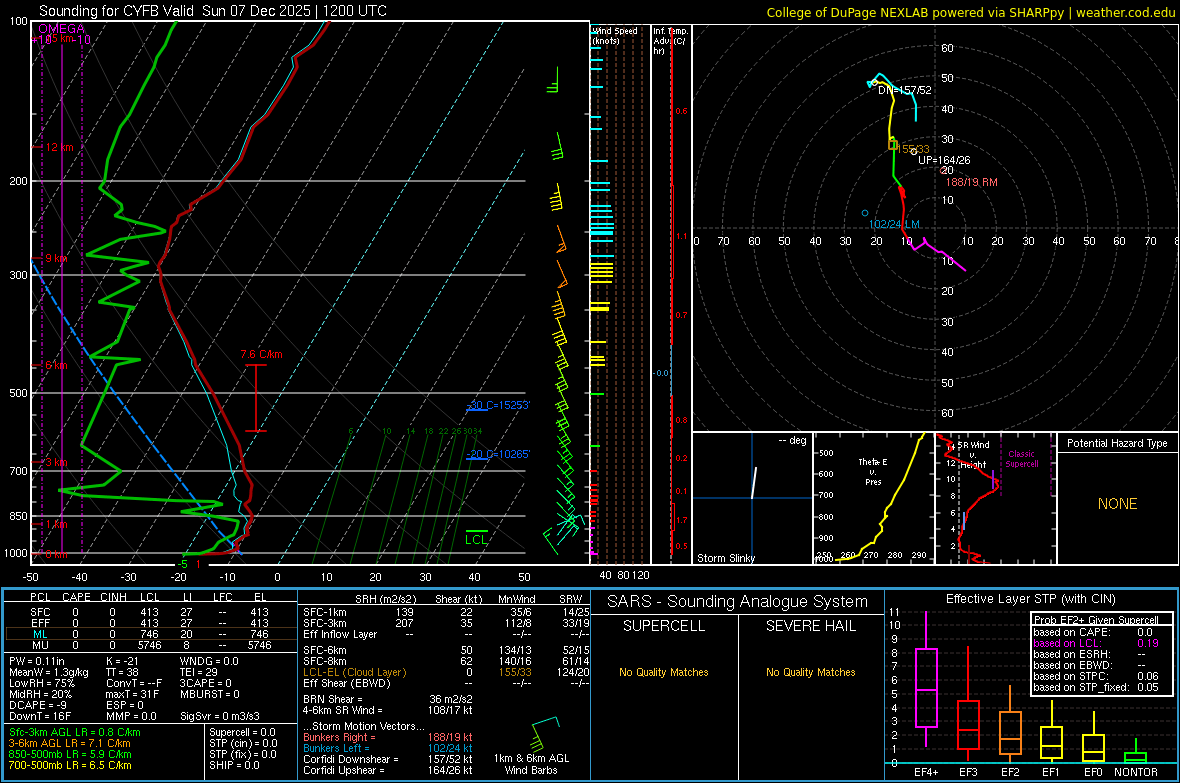Click the 'LowRH = 75%' value
1180x783 pixels.
41,683
